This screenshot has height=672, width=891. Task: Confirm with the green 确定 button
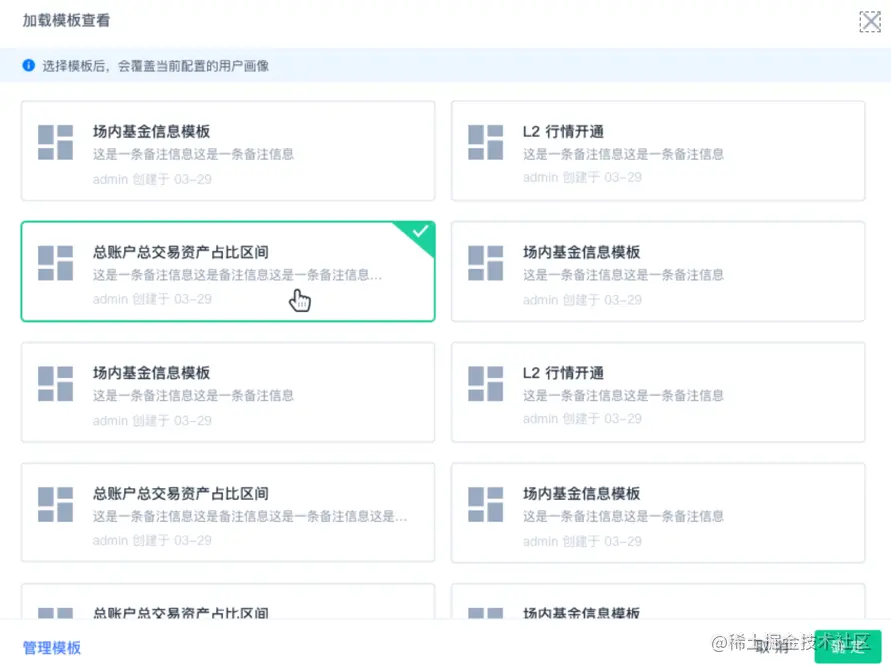848,646
